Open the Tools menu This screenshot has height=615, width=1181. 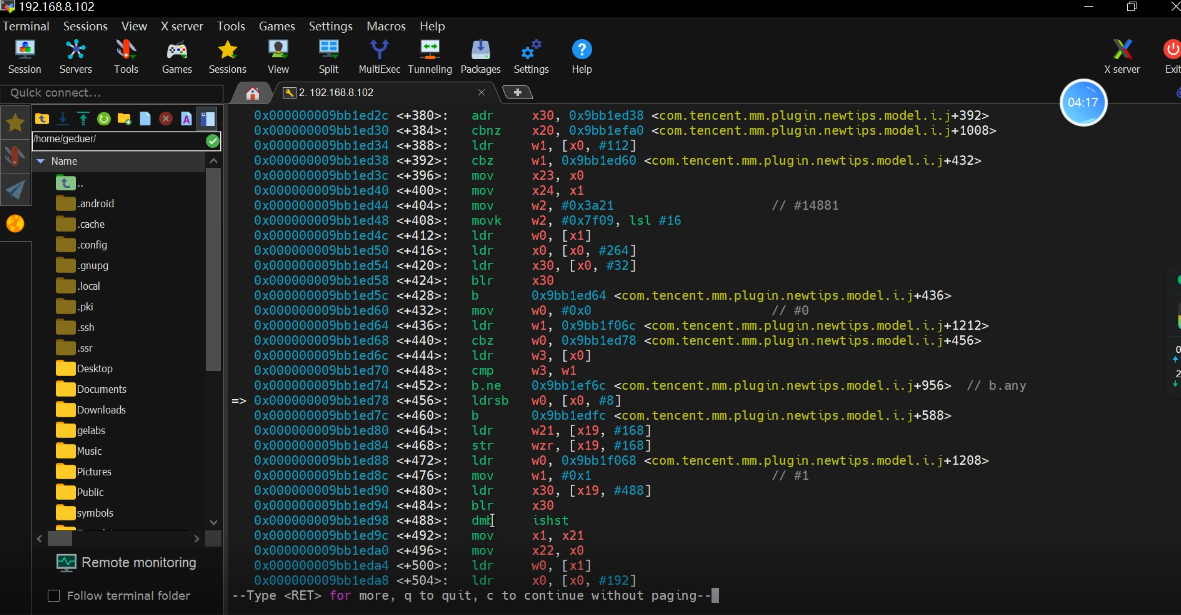[x=231, y=26]
